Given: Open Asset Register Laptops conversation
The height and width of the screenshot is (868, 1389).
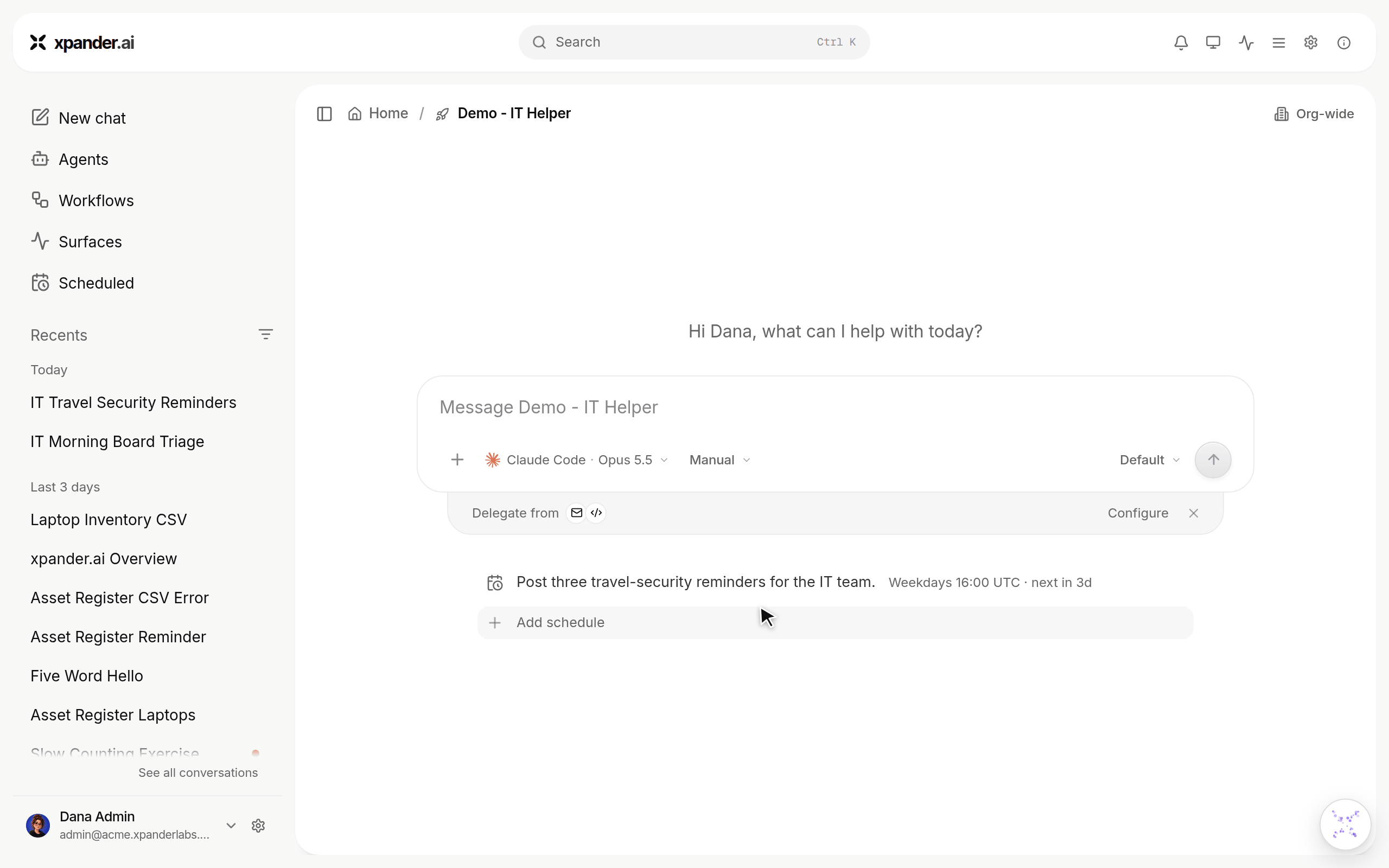Looking at the screenshot, I should pos(112,714).
